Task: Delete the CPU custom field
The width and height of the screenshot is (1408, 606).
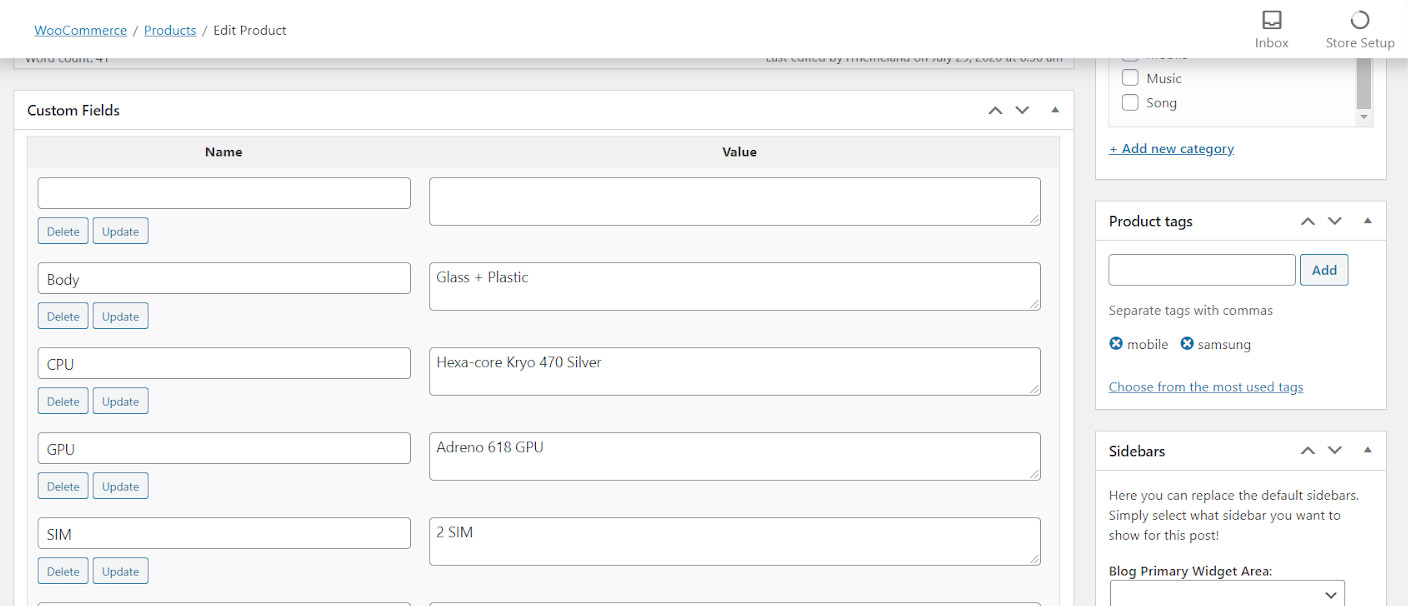Action: pos(63,401)
